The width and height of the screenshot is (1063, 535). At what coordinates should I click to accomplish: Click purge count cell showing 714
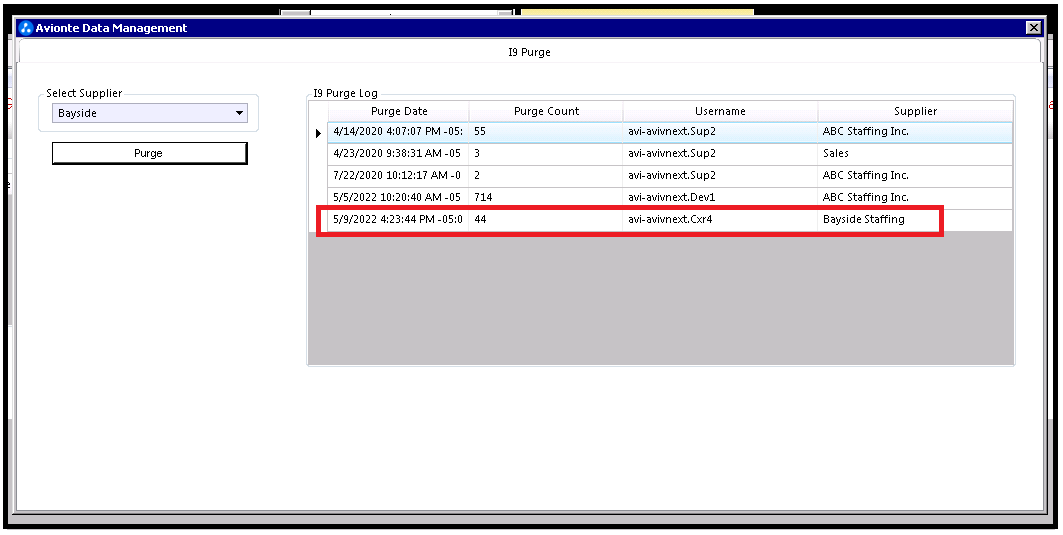pos(546,197)
